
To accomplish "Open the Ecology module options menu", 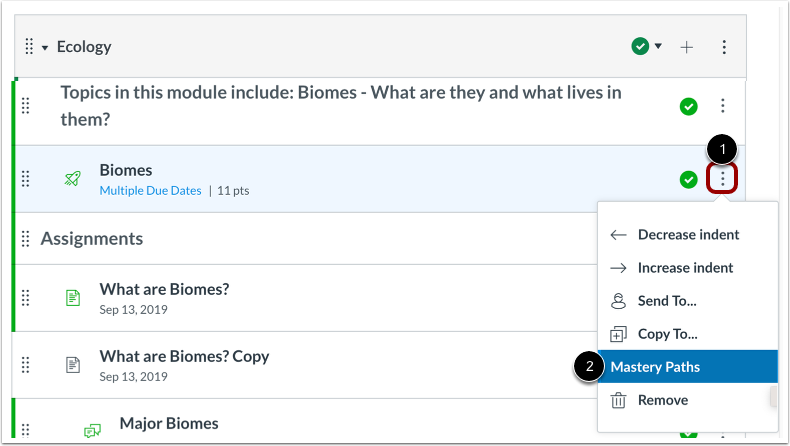I will coord(724,47).
